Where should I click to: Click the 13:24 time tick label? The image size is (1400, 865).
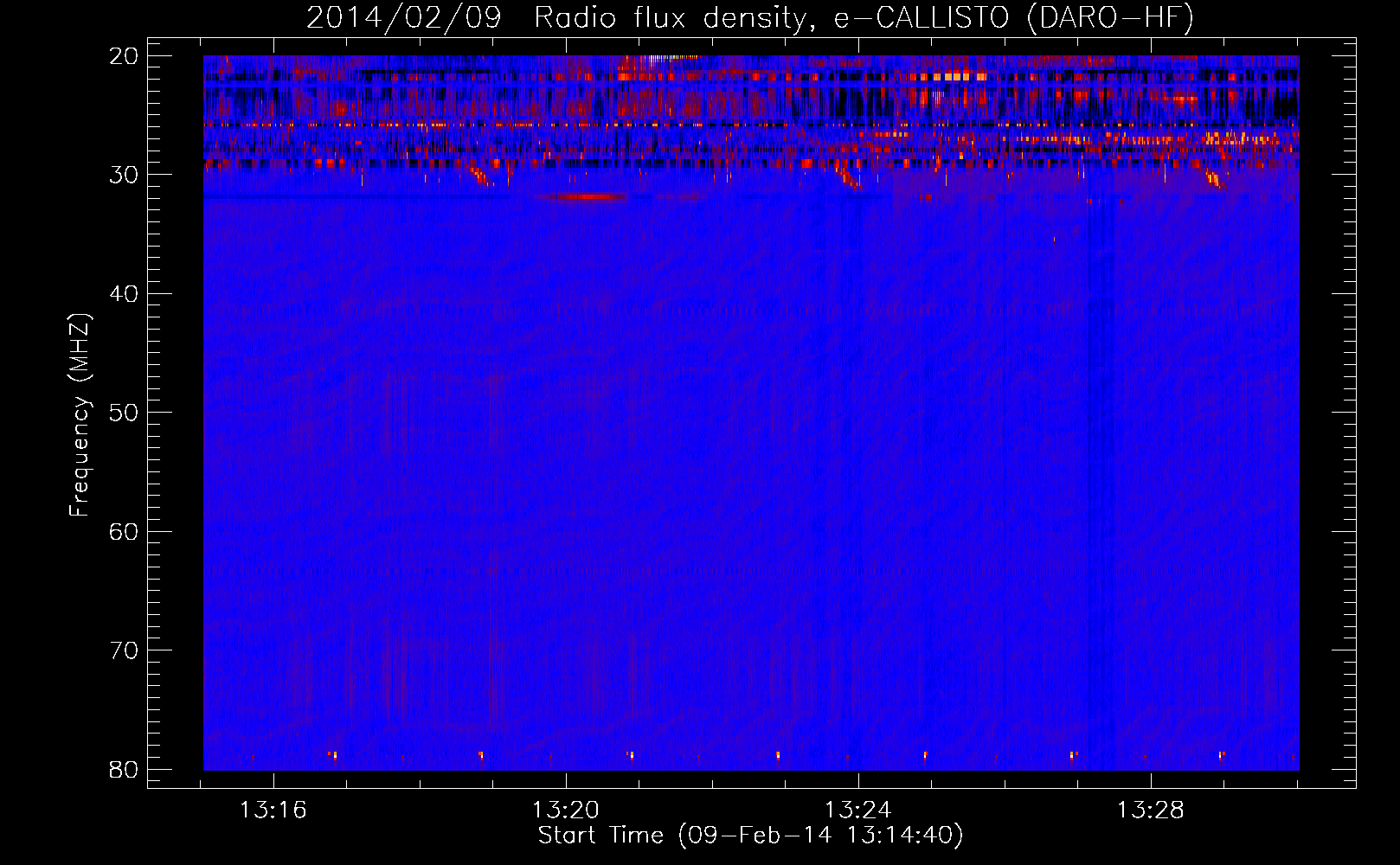pos(857,811)
